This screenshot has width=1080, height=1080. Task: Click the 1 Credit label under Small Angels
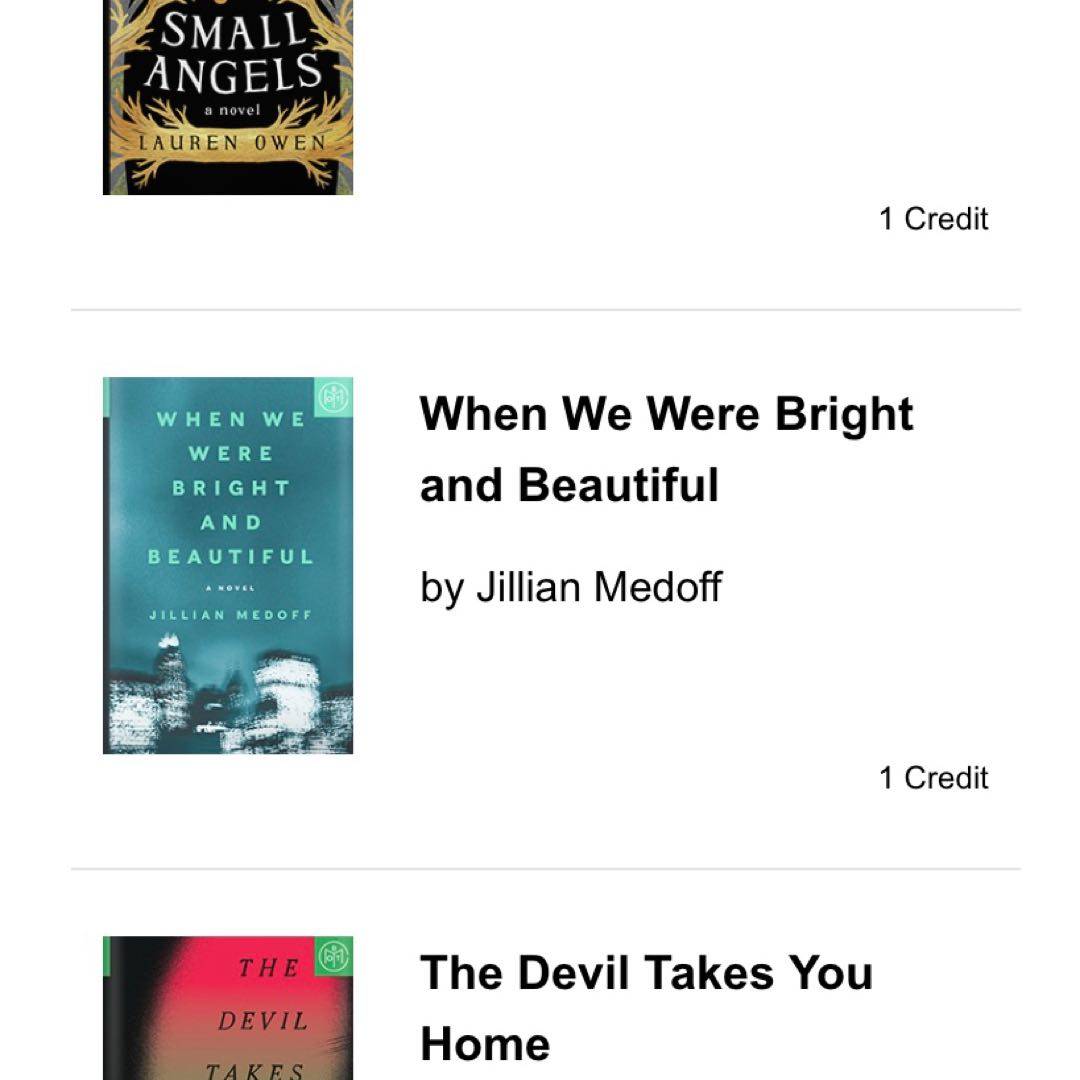pos(933,219)
